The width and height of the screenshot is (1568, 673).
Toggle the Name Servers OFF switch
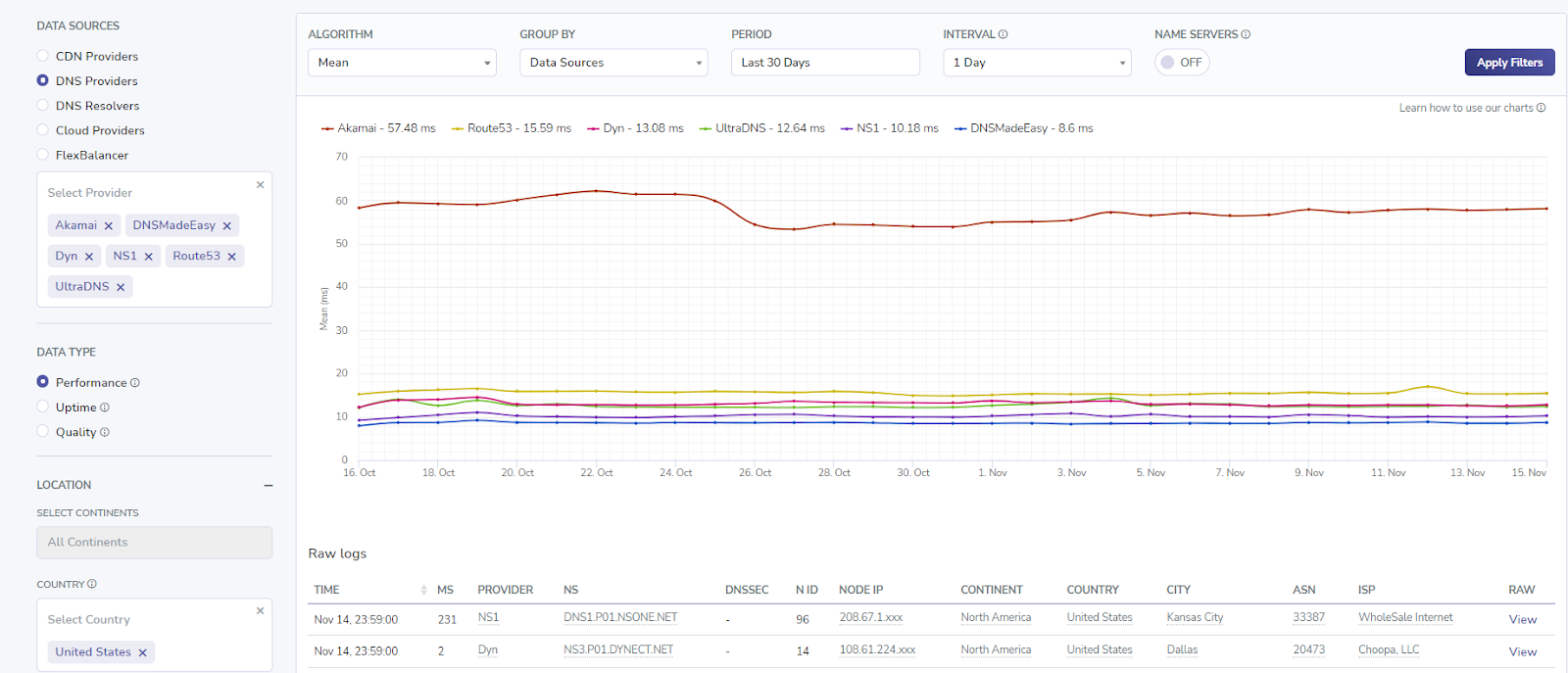[1182, 63]
